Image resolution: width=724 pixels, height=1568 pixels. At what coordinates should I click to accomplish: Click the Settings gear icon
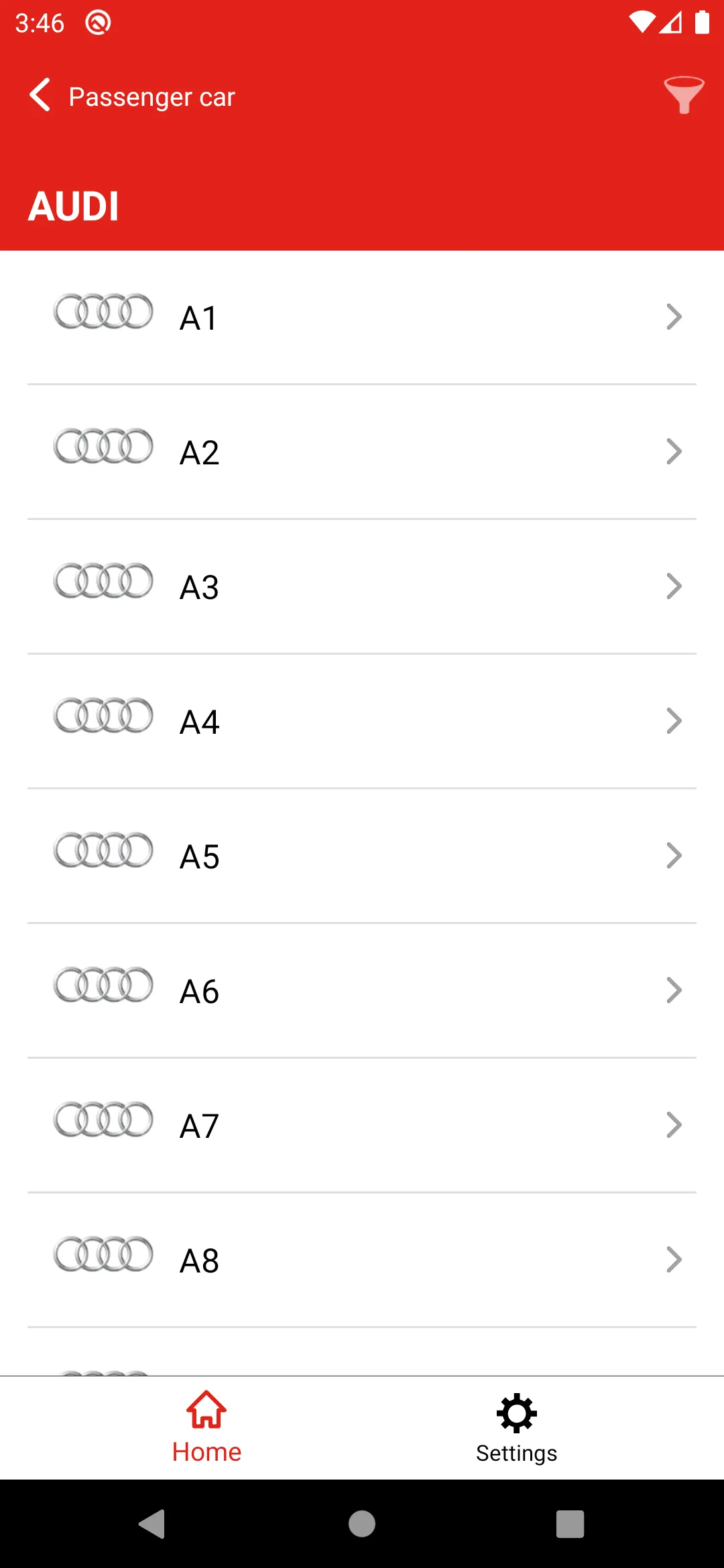517,1413
